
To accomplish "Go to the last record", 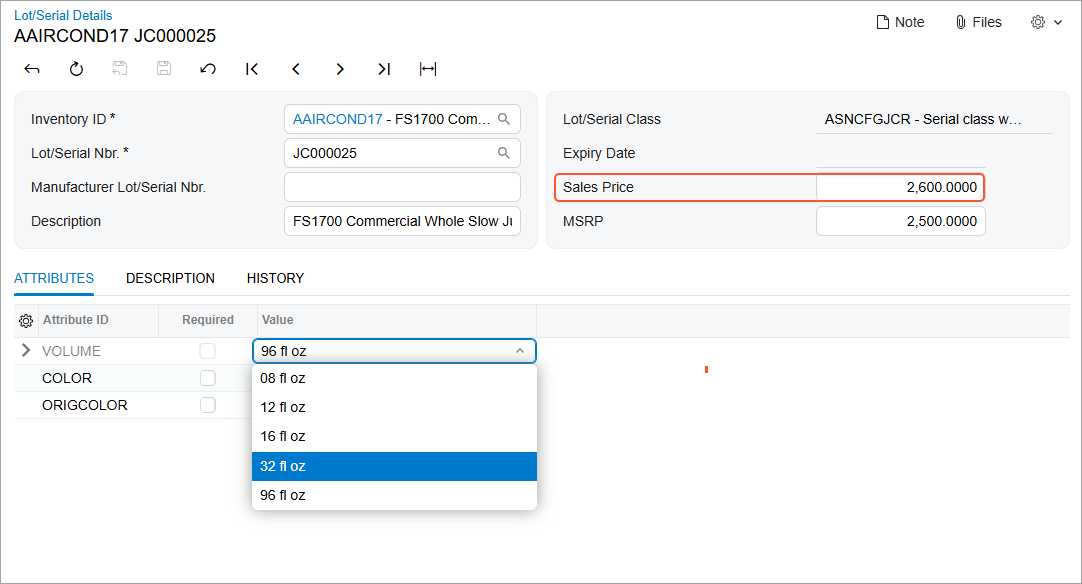I will (384, 69).
